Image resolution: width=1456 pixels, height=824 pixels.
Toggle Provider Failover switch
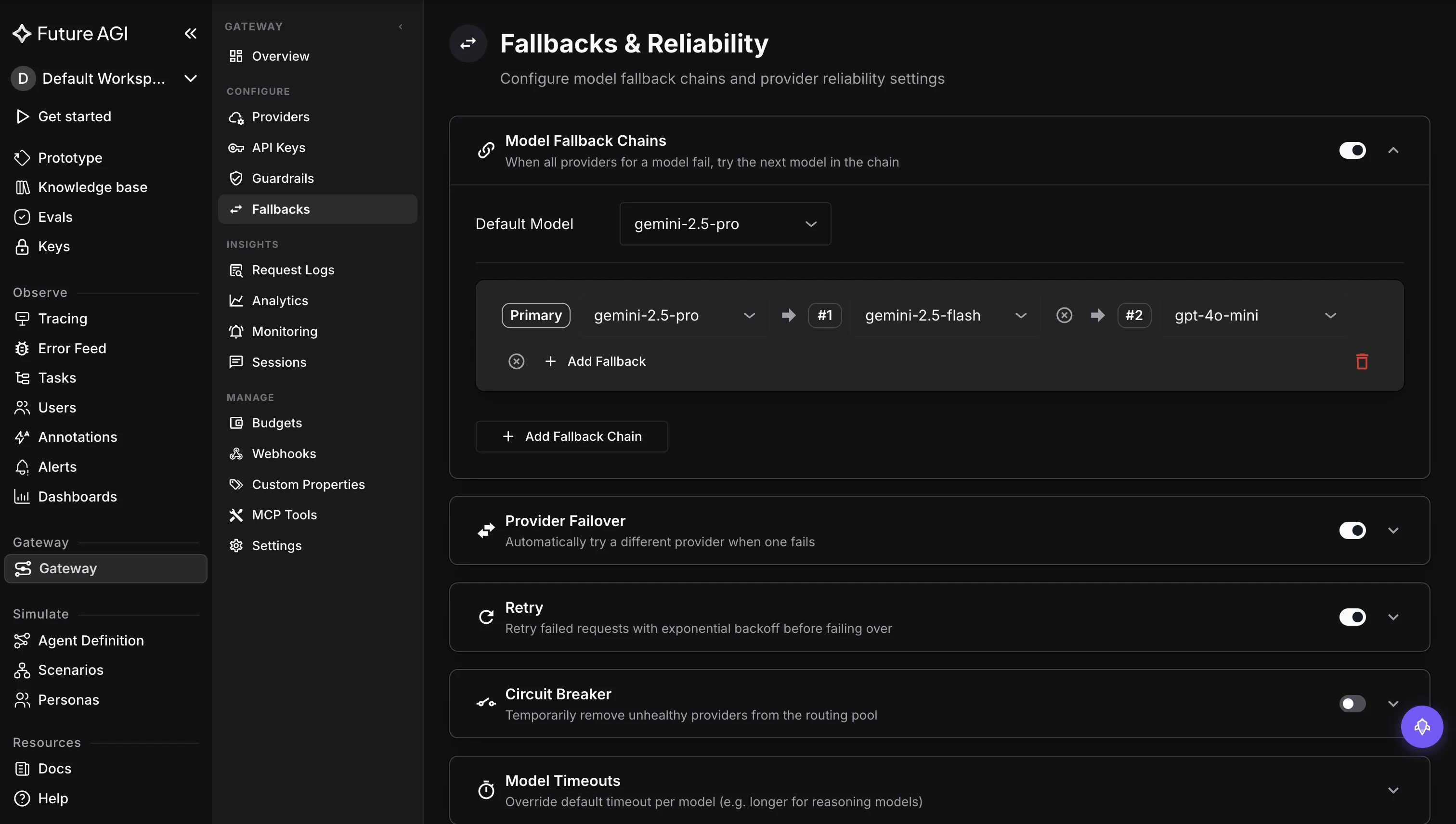click(1352, 530)
